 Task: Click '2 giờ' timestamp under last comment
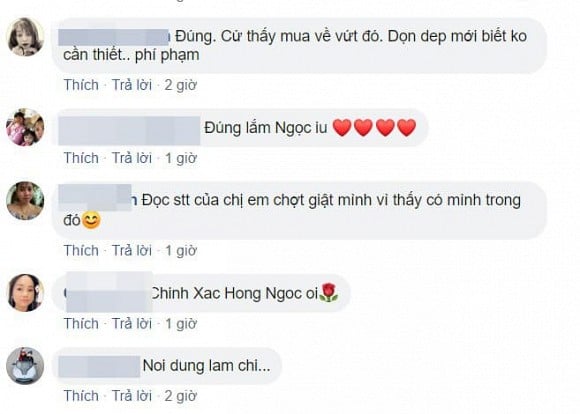click(x=181, y=396)
